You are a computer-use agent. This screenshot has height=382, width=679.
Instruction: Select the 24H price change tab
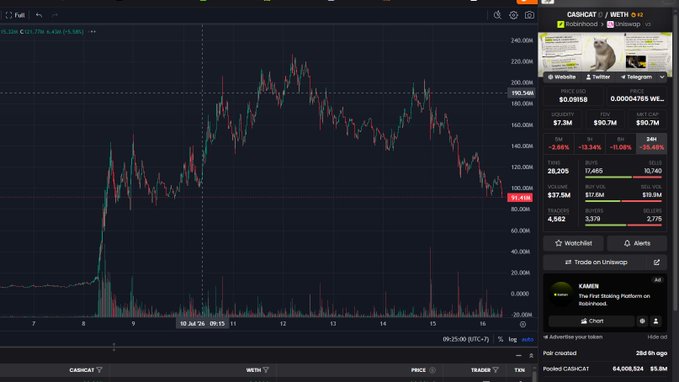[x=651, y=143]
